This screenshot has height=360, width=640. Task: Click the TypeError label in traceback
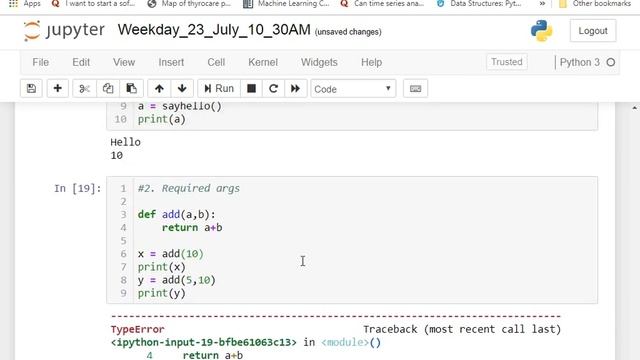[x=137, y=329]
